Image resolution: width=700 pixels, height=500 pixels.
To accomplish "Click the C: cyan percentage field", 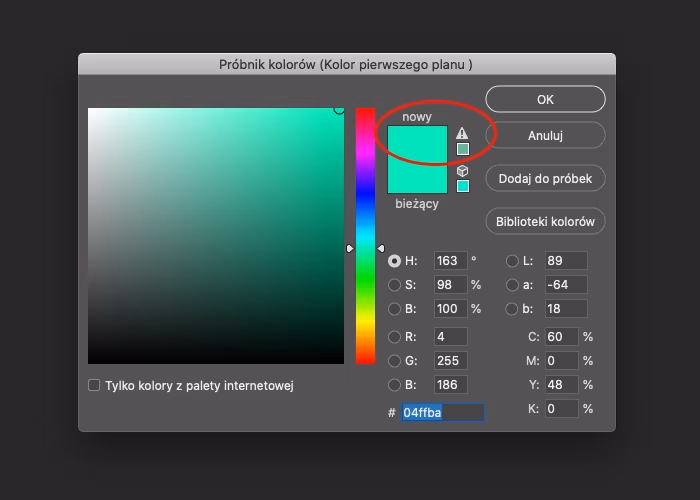I will point(562,337).
